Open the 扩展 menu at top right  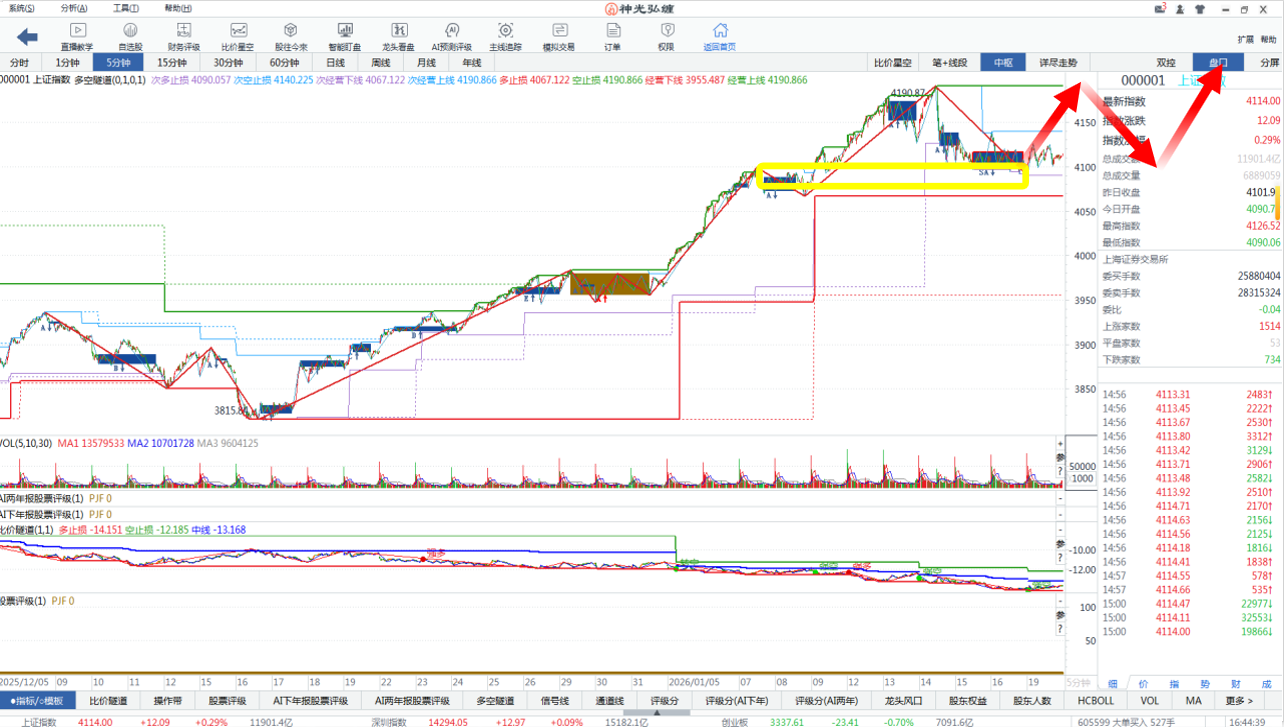[x=1245, y=40]
